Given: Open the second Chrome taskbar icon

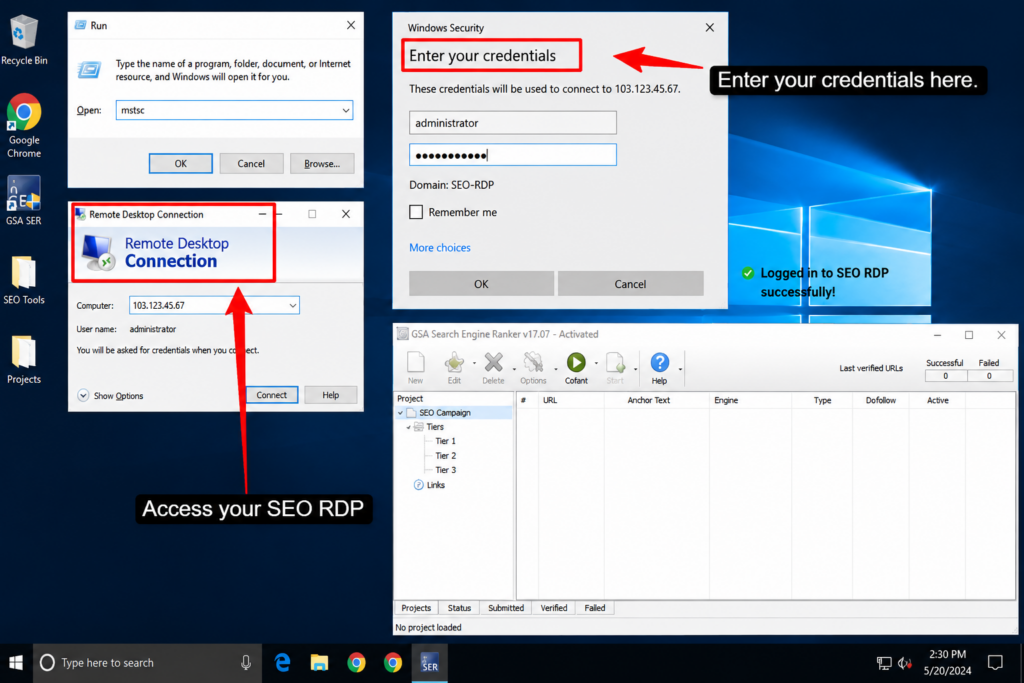Looking at the screenshot, I should pyautogui.click(x=392, y=663).
